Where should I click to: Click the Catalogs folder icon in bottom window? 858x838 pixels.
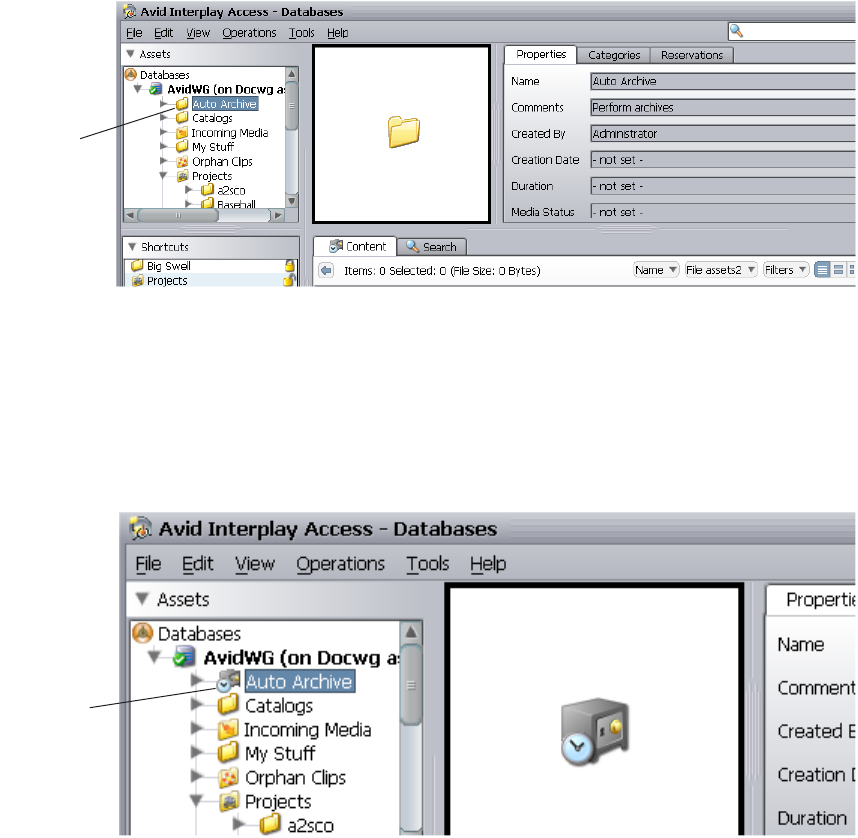[x=228, y=704]
